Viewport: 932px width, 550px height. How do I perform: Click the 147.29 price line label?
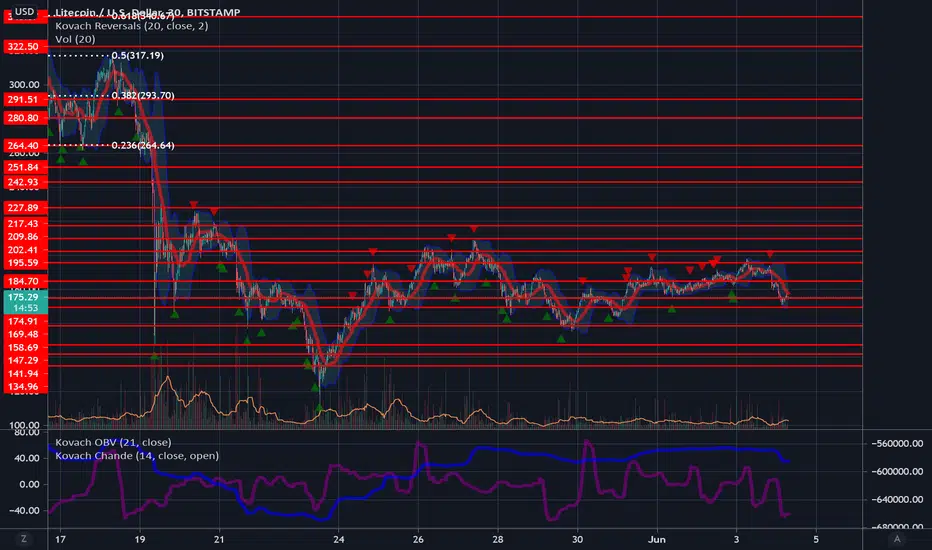24,360
